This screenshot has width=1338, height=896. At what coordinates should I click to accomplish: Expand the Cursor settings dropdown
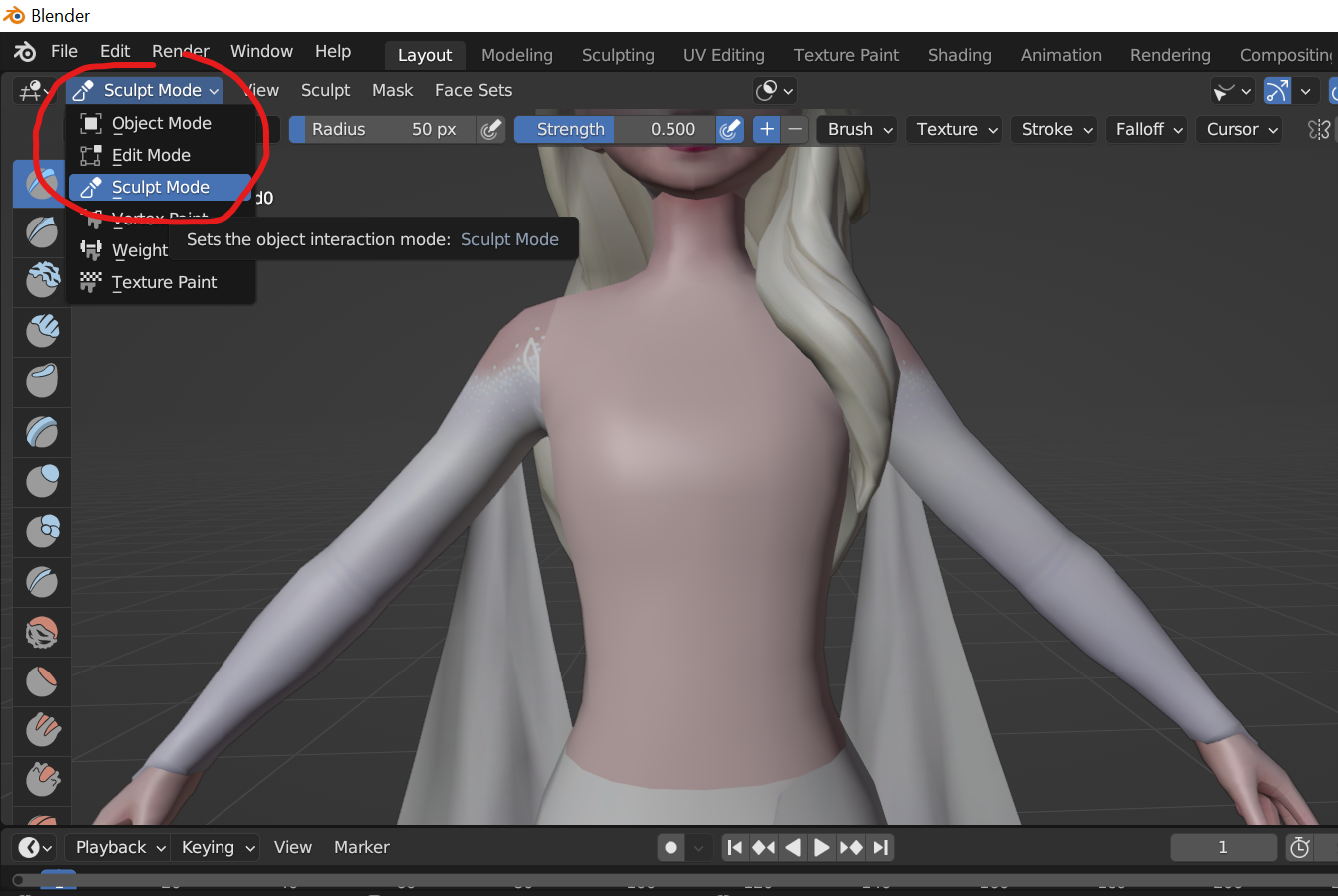pos(1241,129)
